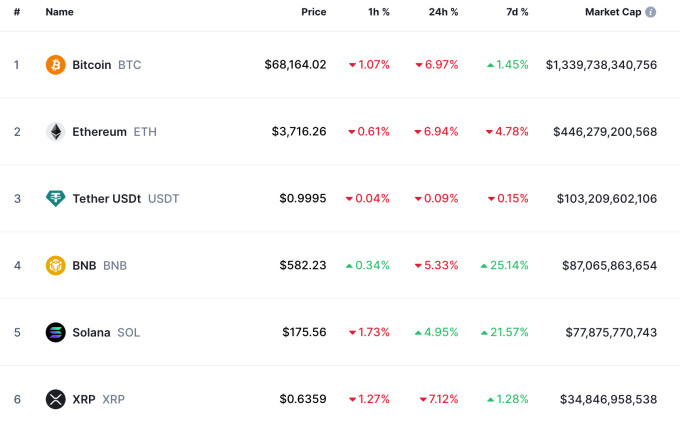The height and width of the screenshot is (423, 680).
Task: Sort by the 24h % column header
Action: pyautogui.click(x=443, y=12)
